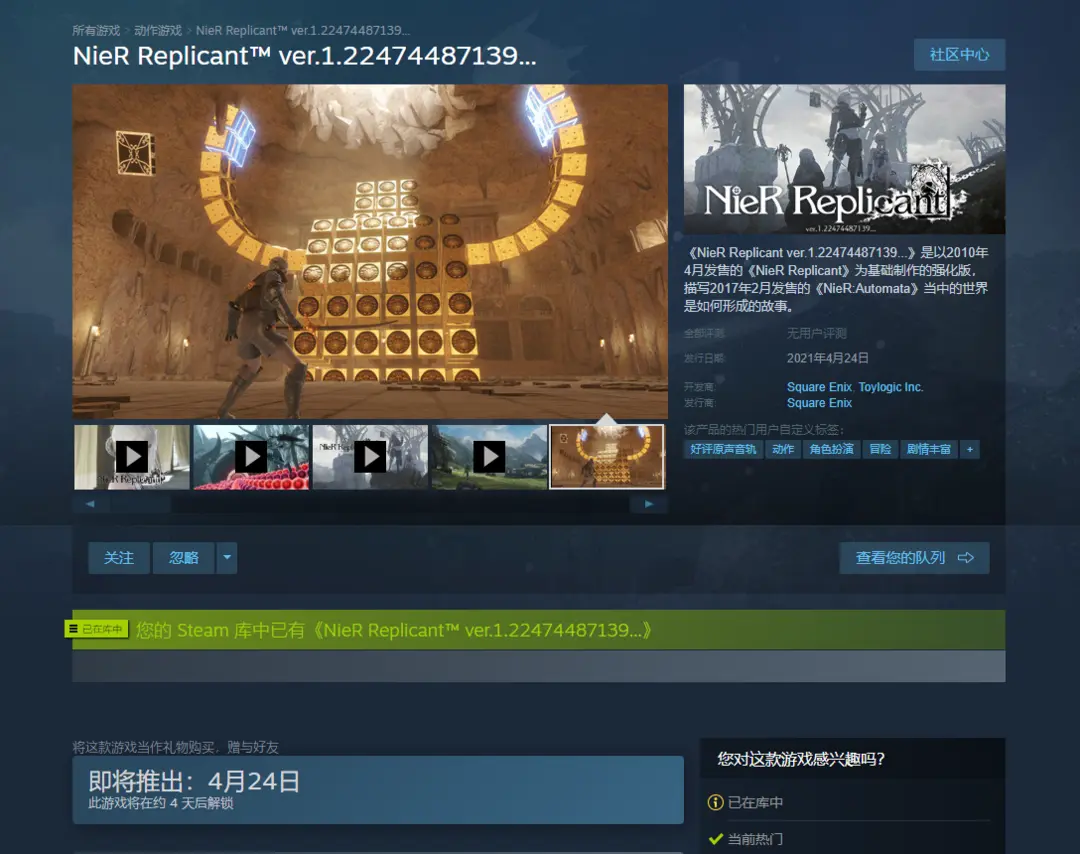The height and width of the screenshot is (854, 1080).
Task: Select the 动作 tag
Action: click(782, 450)
